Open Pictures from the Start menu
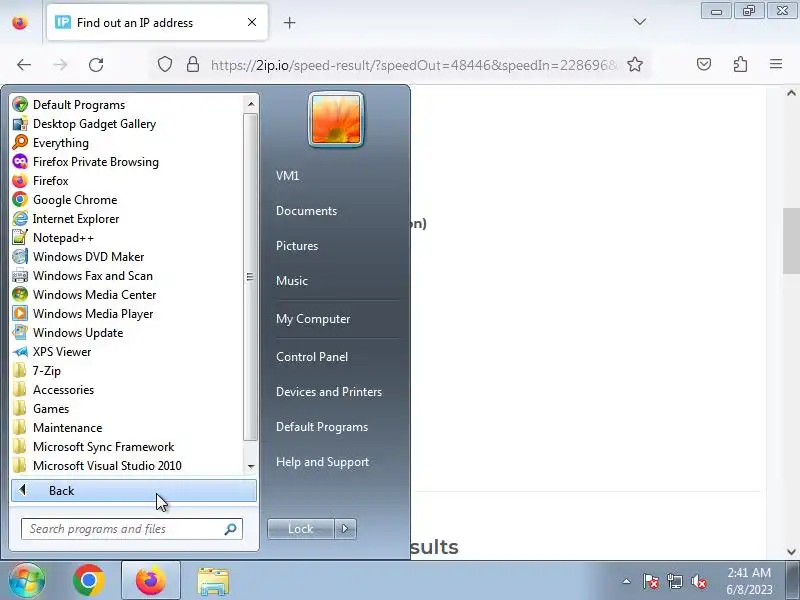This screenshot has width=800, height=600. click(x=297, y=246)
